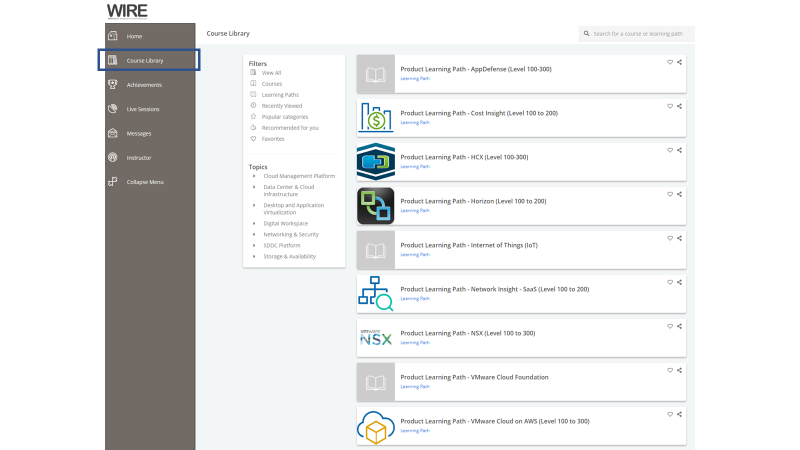Click Learning Path link under Cost Insight

click(x=415, y=122)
